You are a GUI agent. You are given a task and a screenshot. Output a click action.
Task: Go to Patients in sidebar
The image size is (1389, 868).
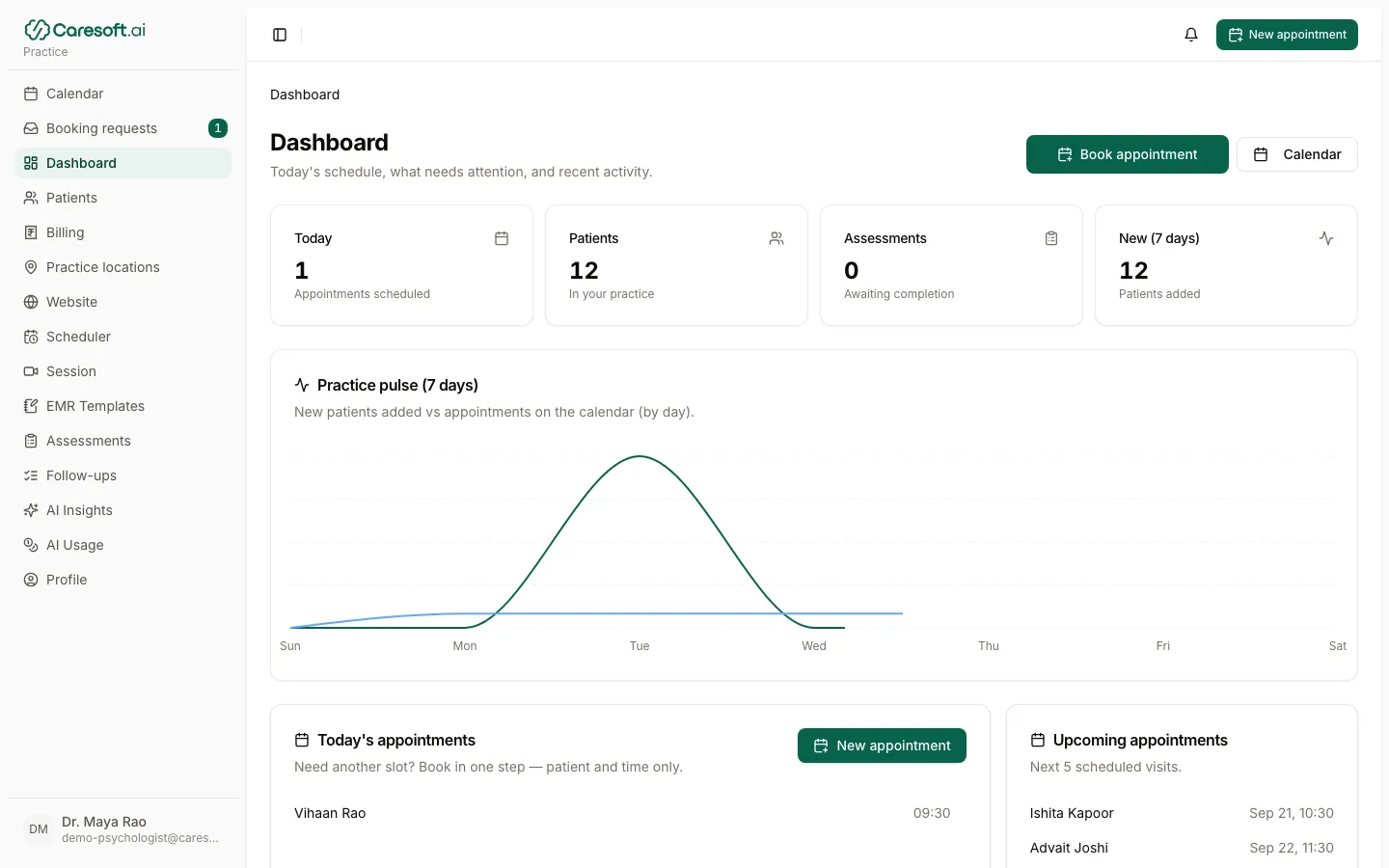123,198
